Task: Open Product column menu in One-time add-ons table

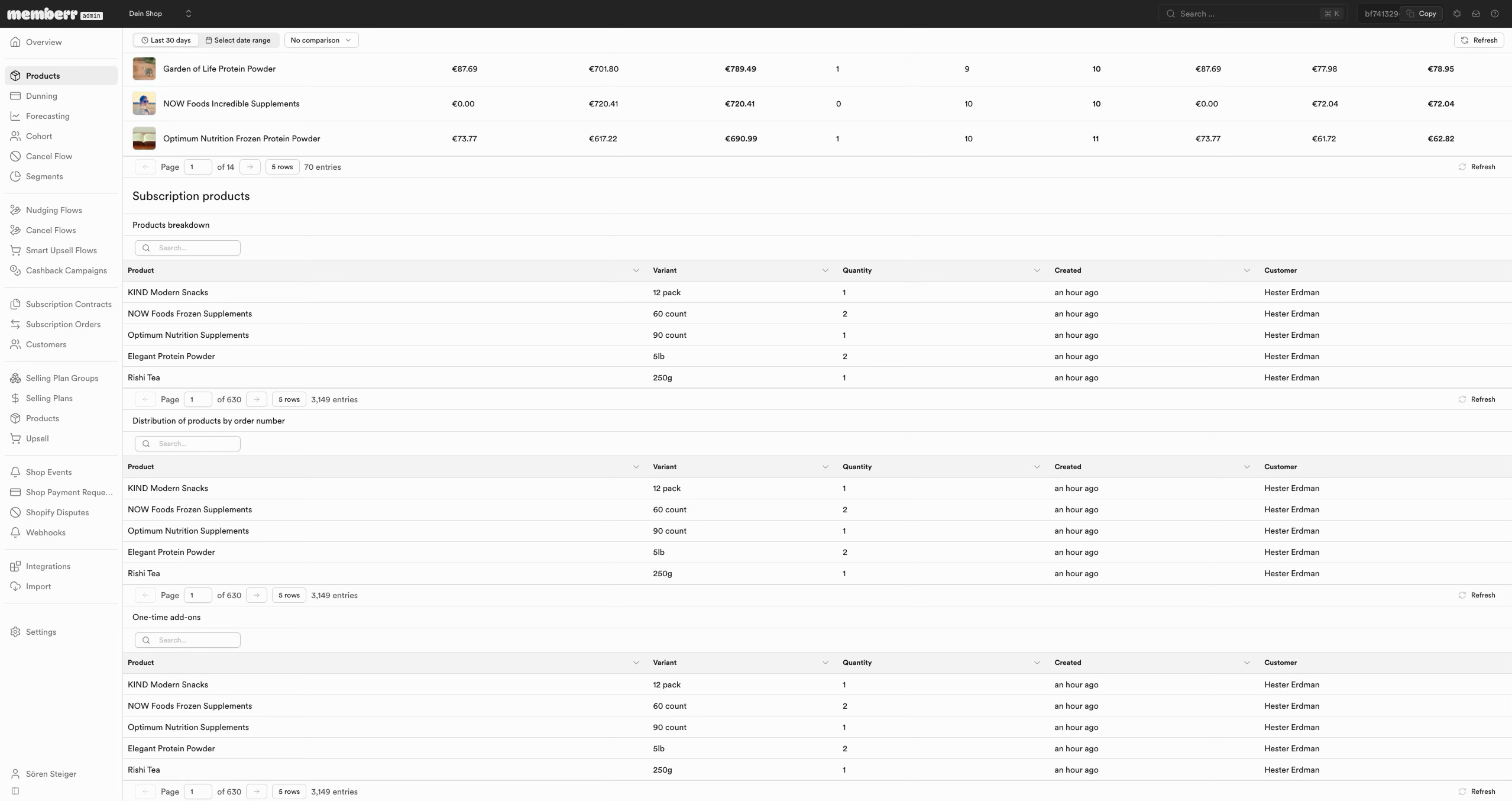Action: tap(636, 663)
